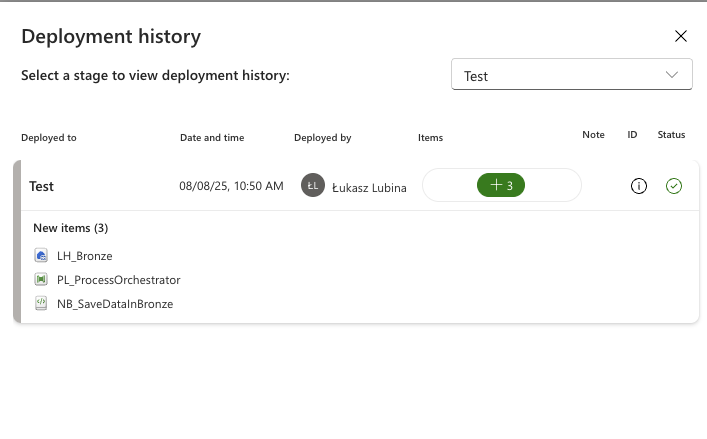
Task: Click the LH_Bronze lakehouse icon
Action: 41,256
